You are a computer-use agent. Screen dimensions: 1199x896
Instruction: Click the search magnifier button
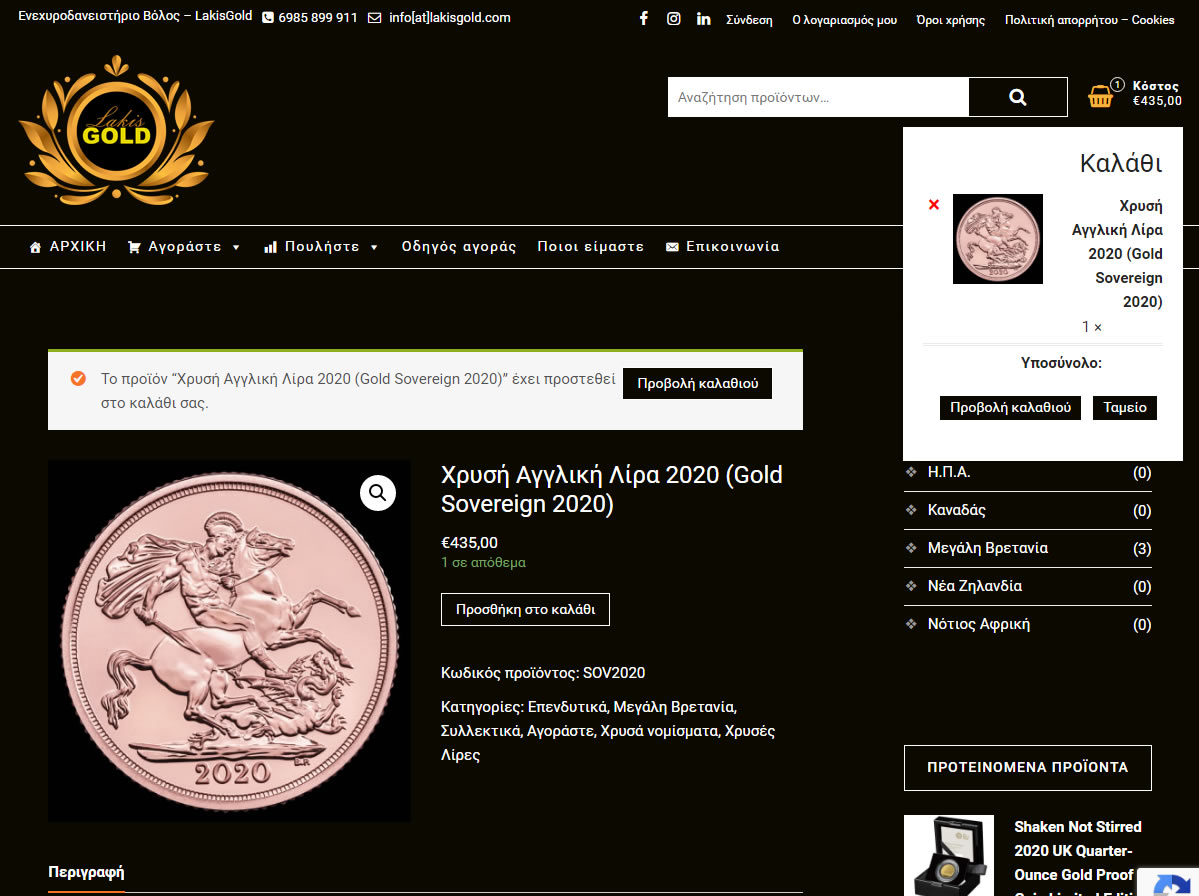1018,97
